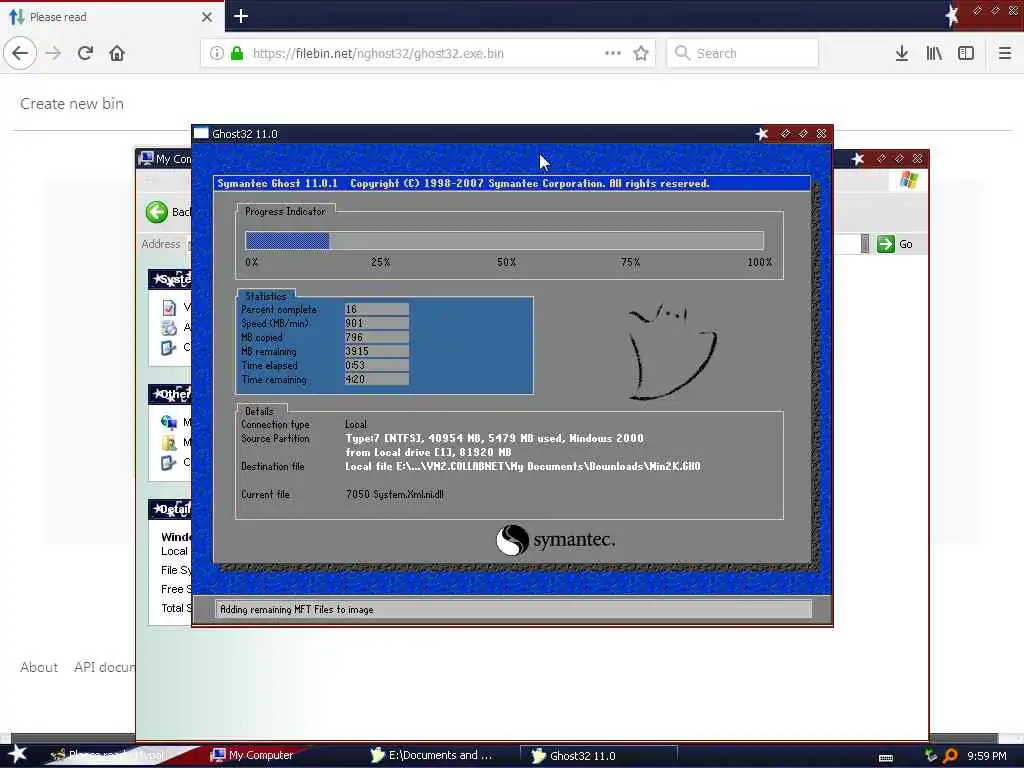Viewport: 1024px width, 768px height.
Task: Close the 'Please read' tab
Action: (206, 17)
